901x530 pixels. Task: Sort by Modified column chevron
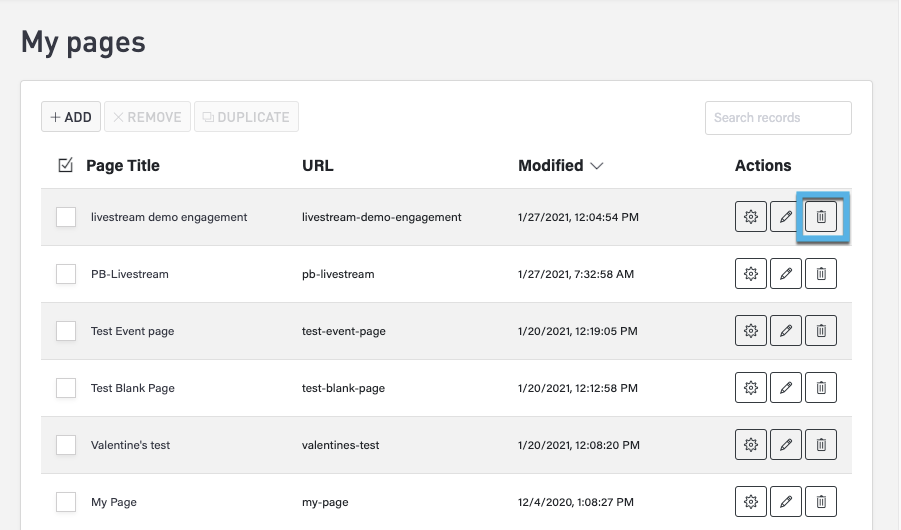(597, 166)
